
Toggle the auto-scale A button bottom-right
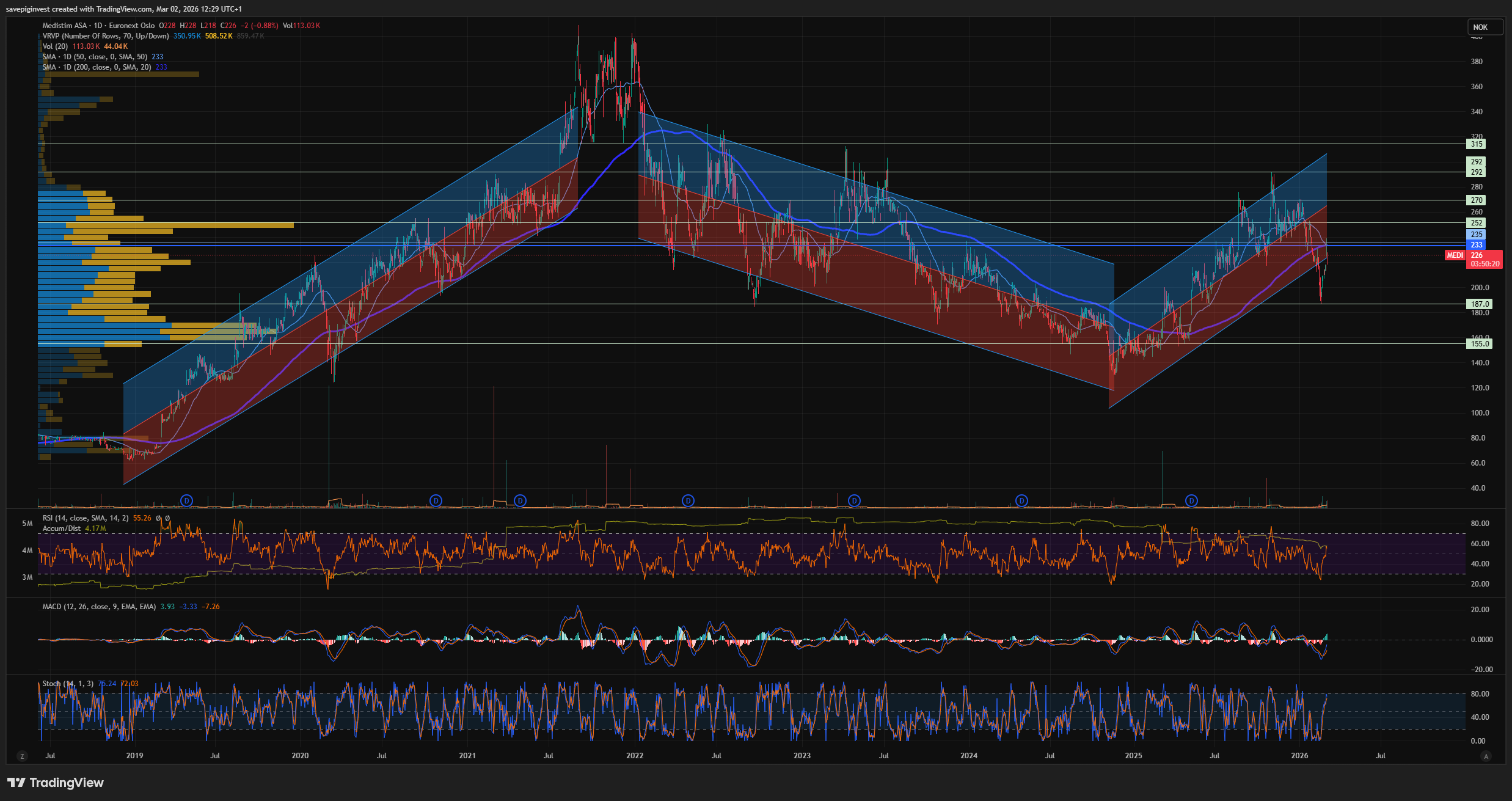click(x=1486, y=756)
